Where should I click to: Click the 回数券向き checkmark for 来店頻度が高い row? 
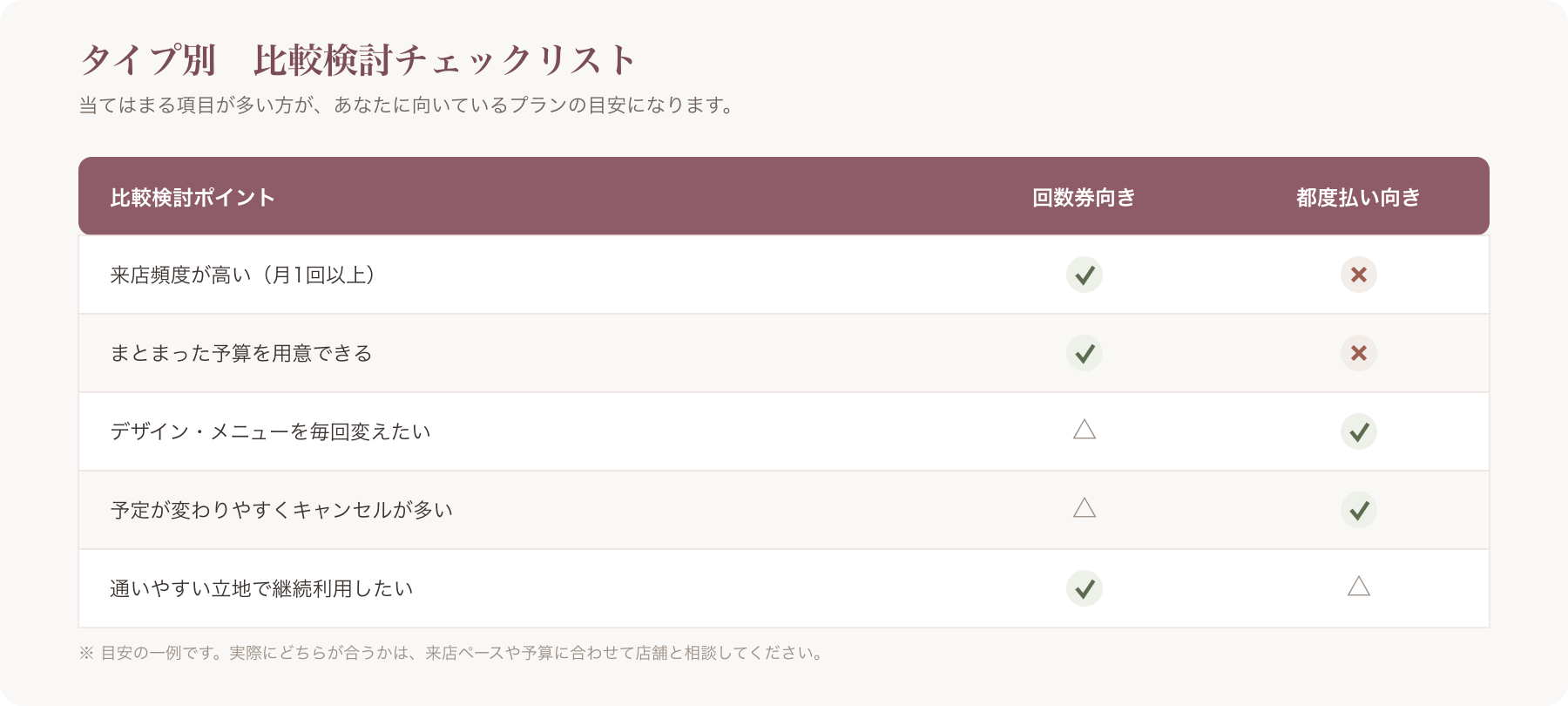coord(1085,275)
